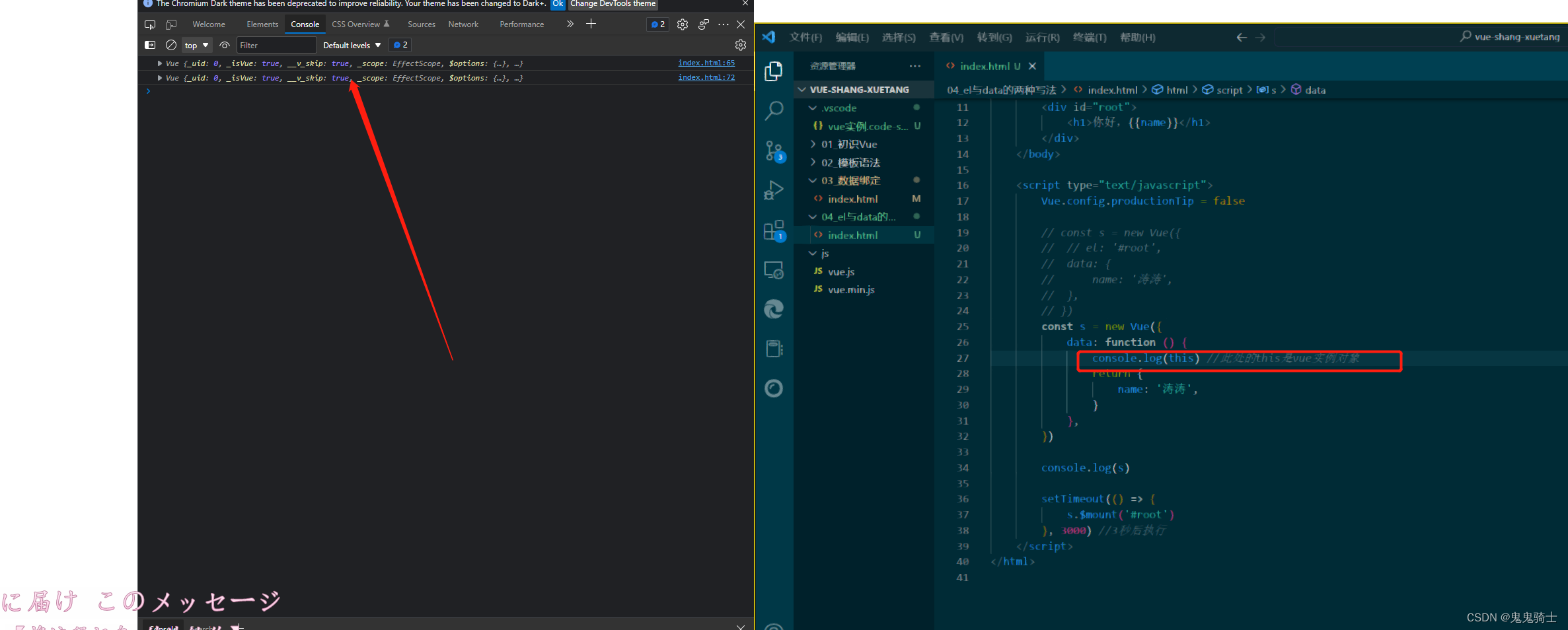Open the Explorer icon in activity bar
This screenshot has height=630, width=1568.
(774, 71)
